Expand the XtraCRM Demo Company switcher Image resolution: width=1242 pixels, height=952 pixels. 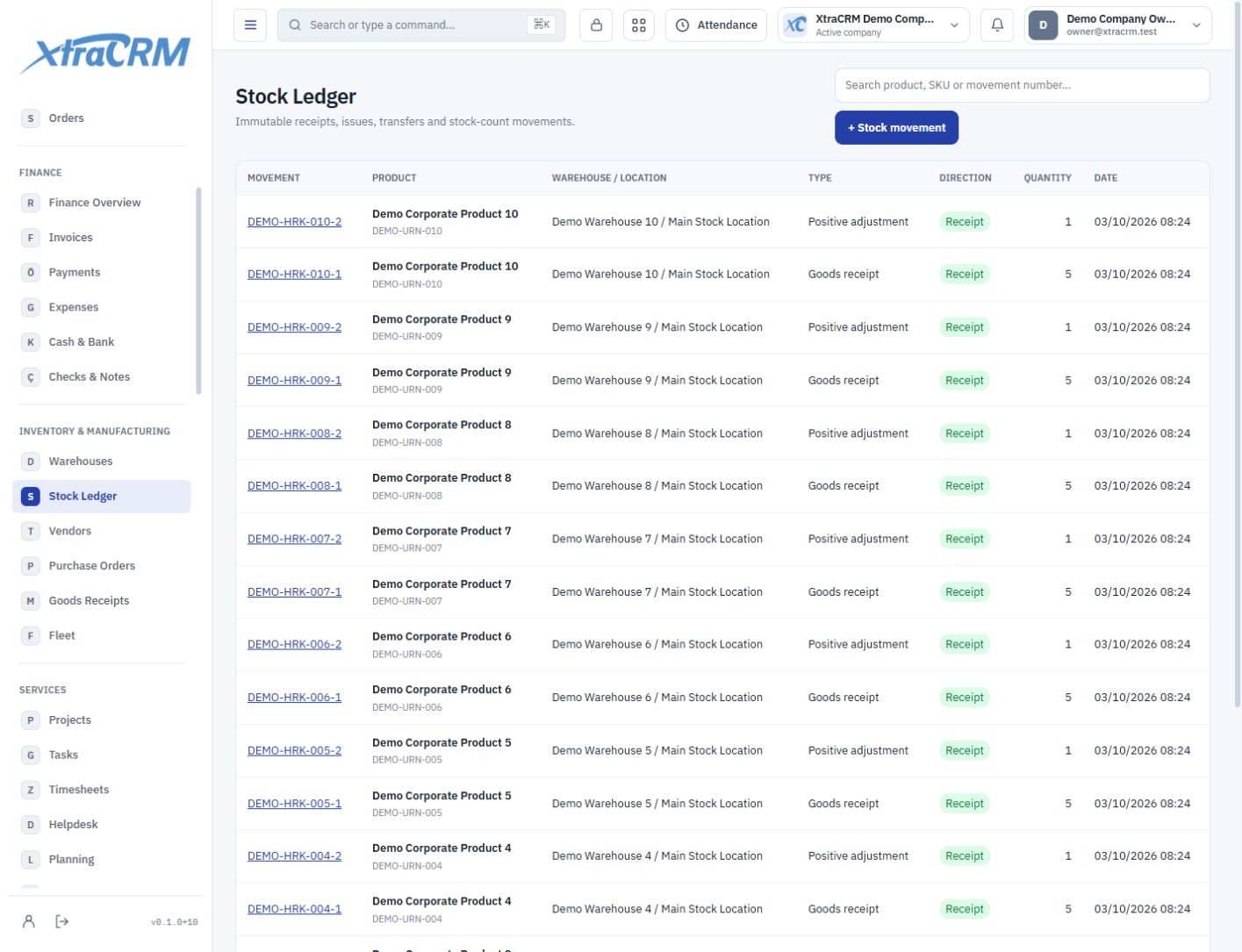click(x=873, y=25)
